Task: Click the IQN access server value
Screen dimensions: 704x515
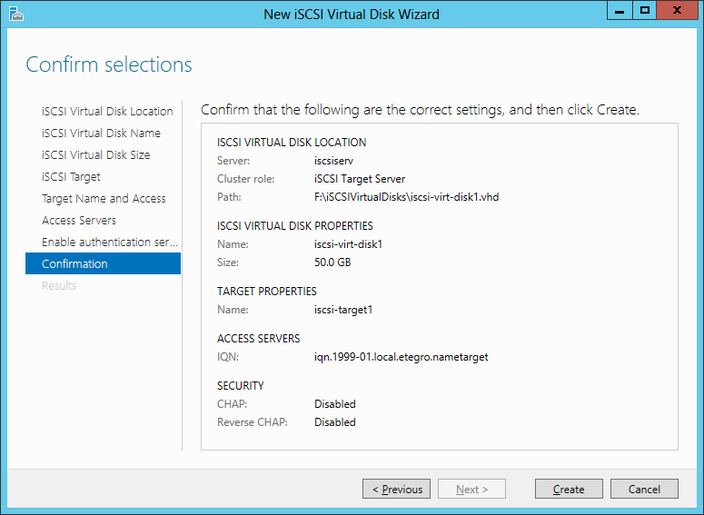Action: pos(401,357)
